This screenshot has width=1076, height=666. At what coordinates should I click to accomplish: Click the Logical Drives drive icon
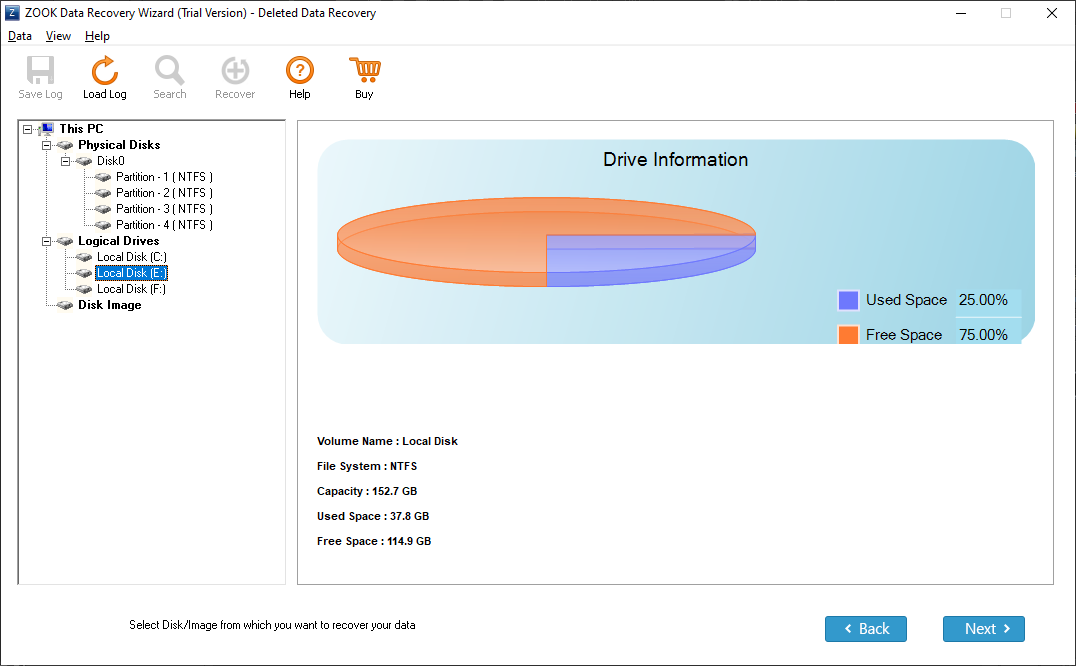click(65, 241)
